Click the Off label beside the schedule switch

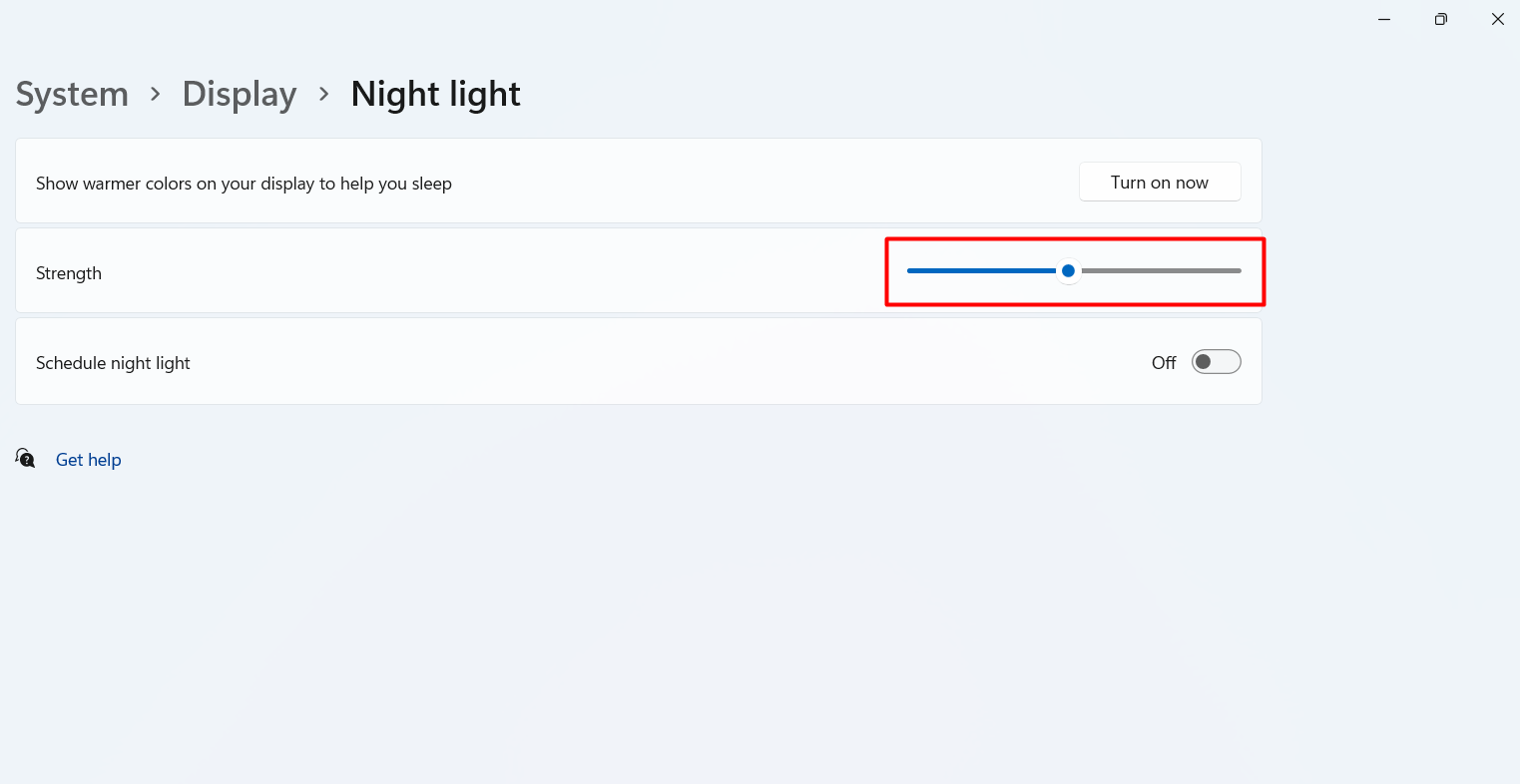(x=1164, y=363)
